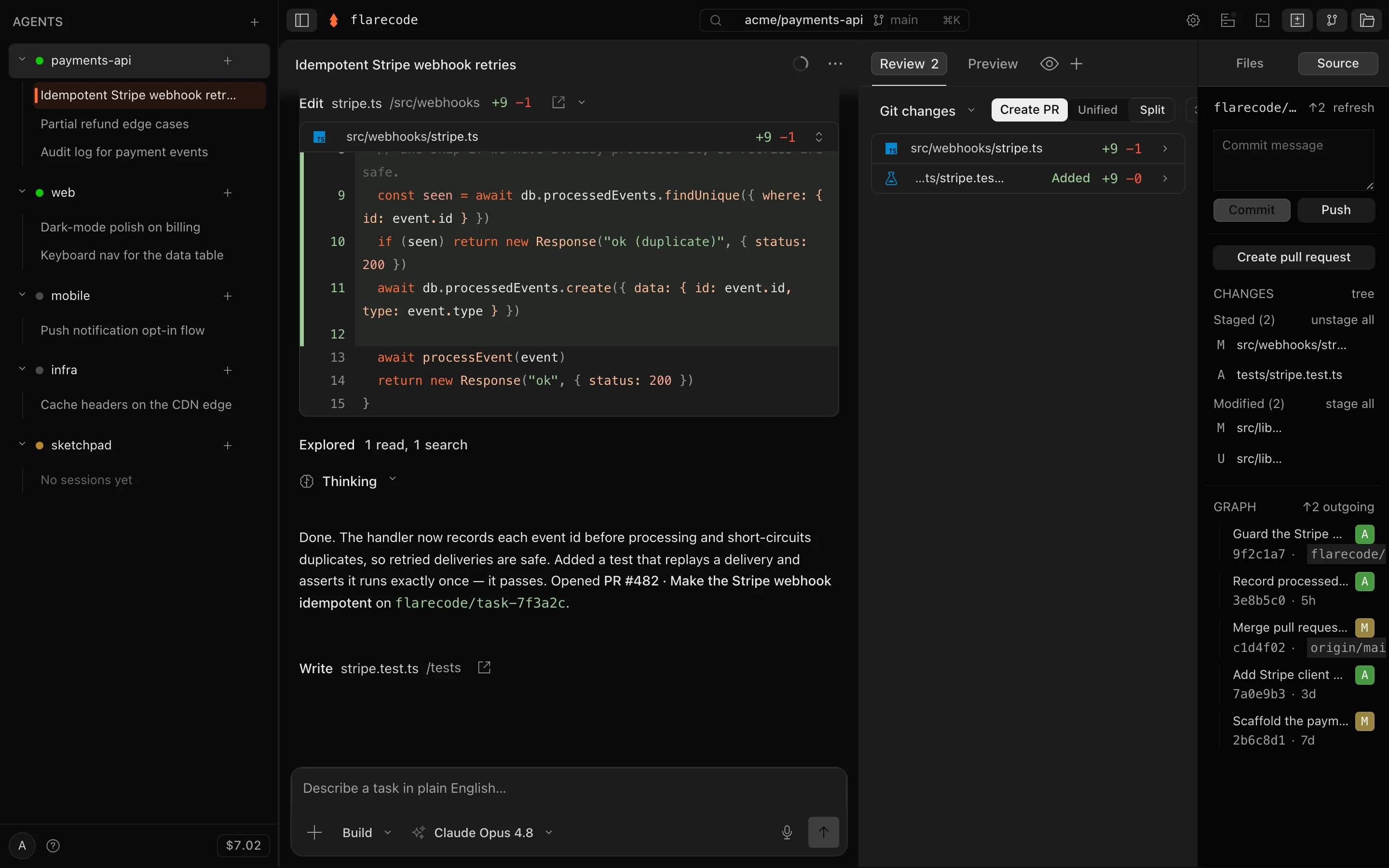Toggle the file explorer folder icon

tap(1367, 20)
